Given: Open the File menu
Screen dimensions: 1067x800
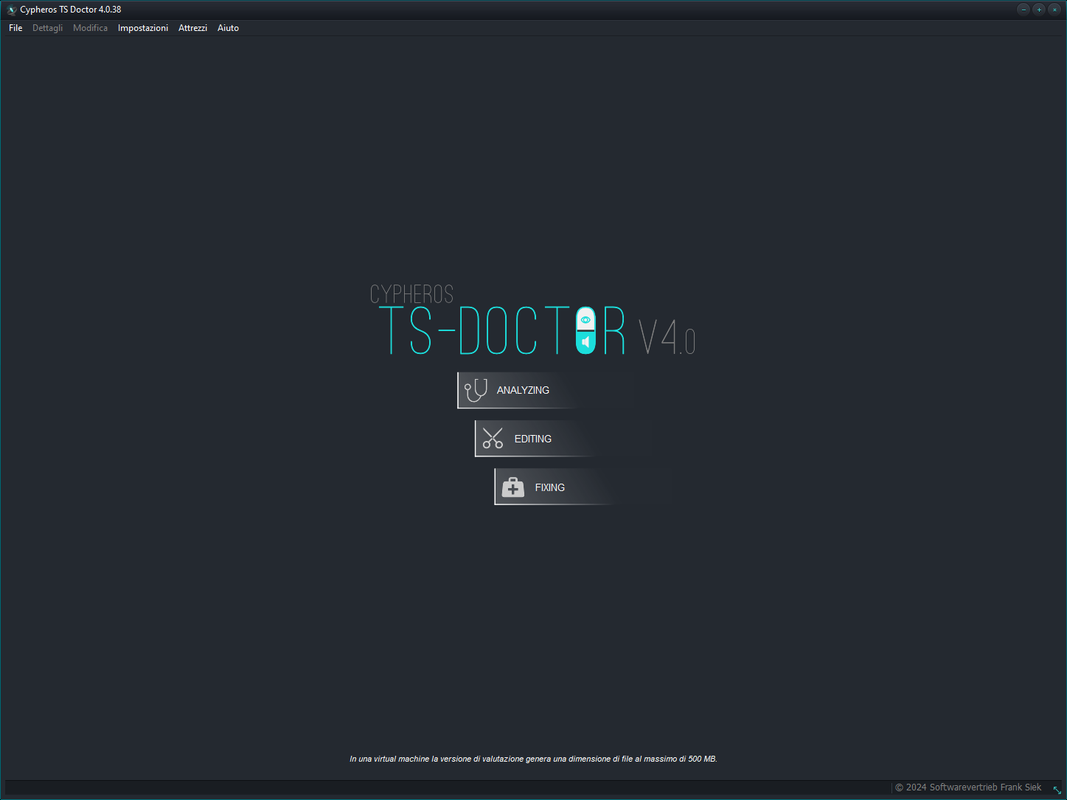Looking at the screenshot, I should 15,28.
